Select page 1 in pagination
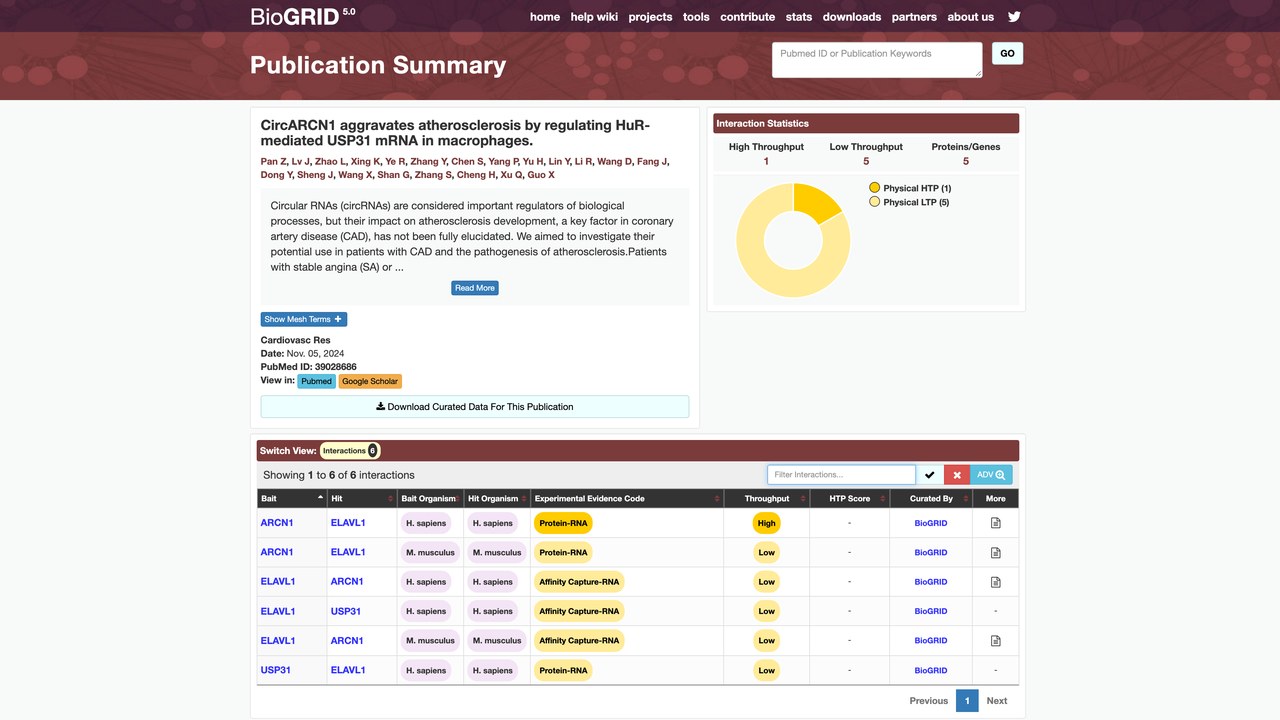This screenshot has width=1280, height=720. pyautogui.click(x=967, y=701)
